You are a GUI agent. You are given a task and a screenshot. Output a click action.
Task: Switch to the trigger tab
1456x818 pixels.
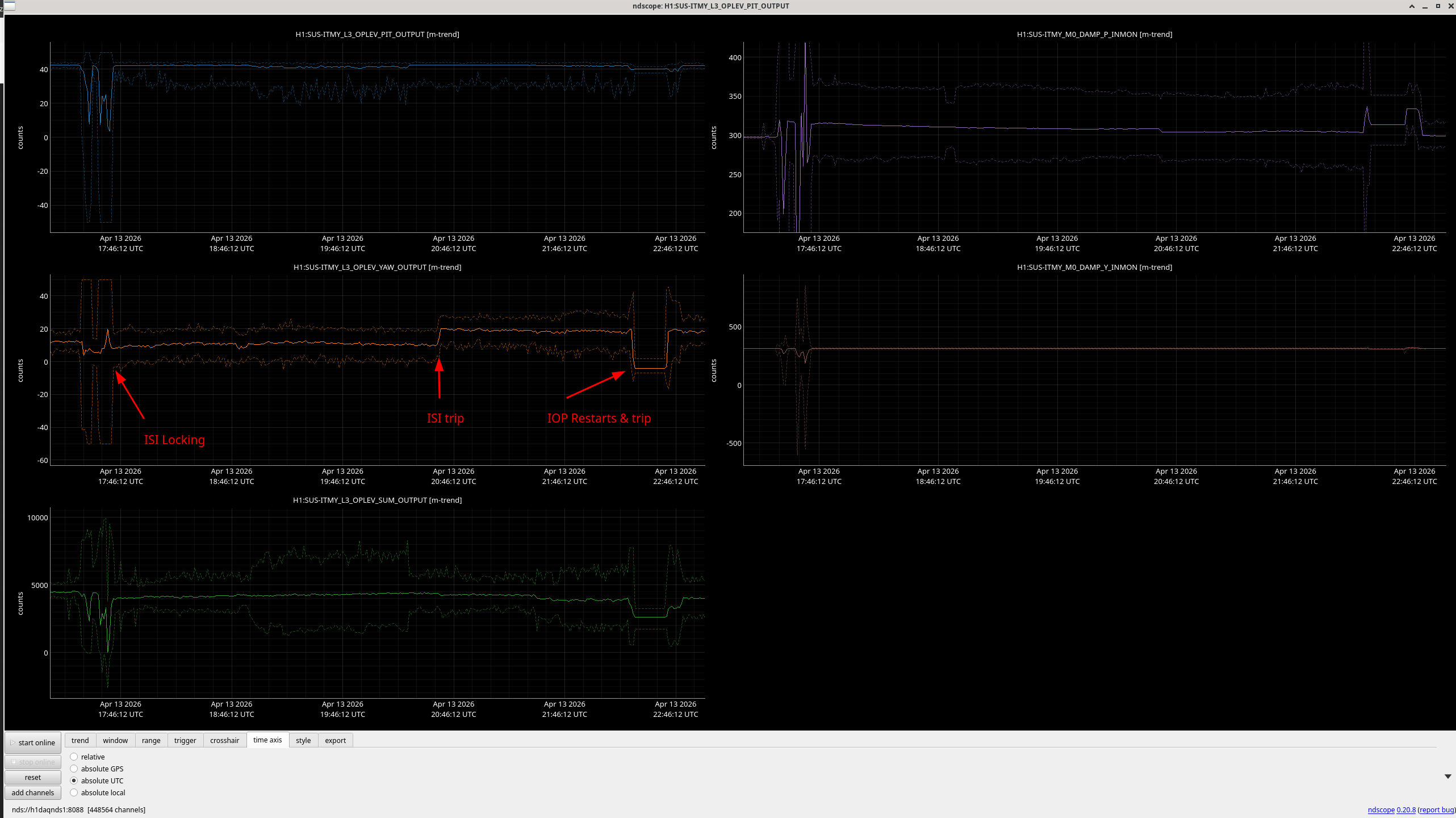tap(185, 740)
